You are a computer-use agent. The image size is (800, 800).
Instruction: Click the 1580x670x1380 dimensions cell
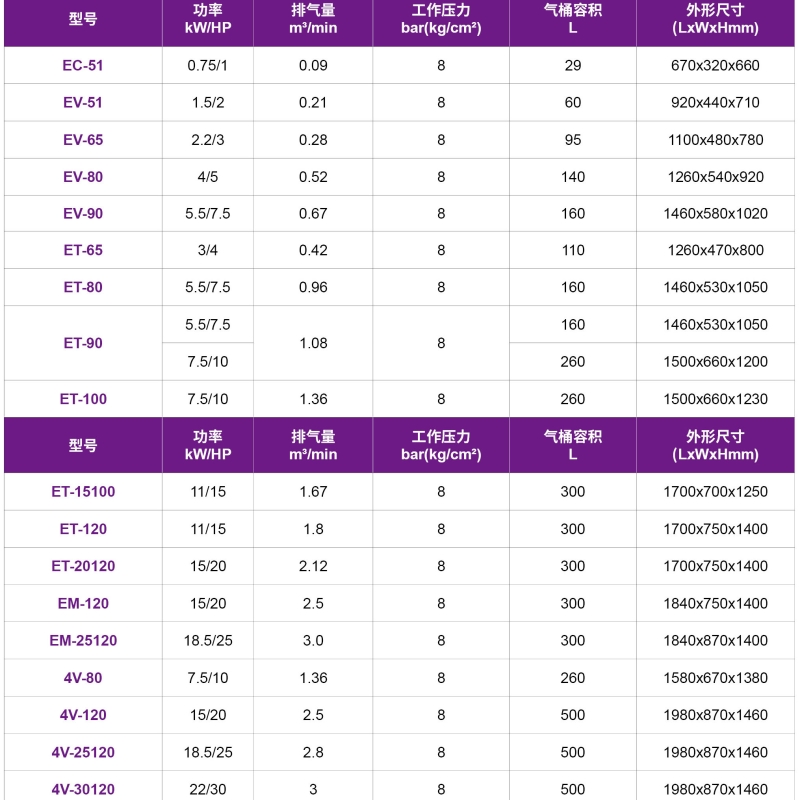tap(716, 678)
